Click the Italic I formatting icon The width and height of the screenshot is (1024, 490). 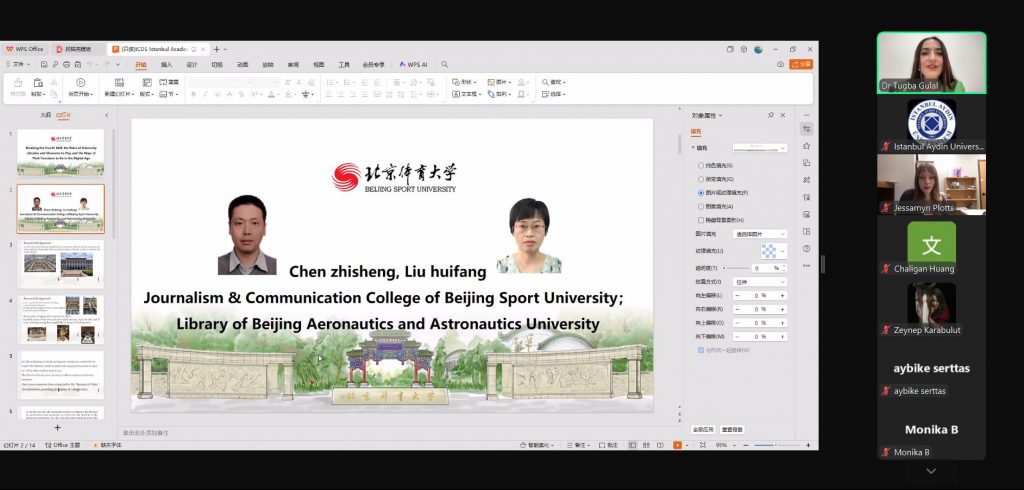click(205, 95)
